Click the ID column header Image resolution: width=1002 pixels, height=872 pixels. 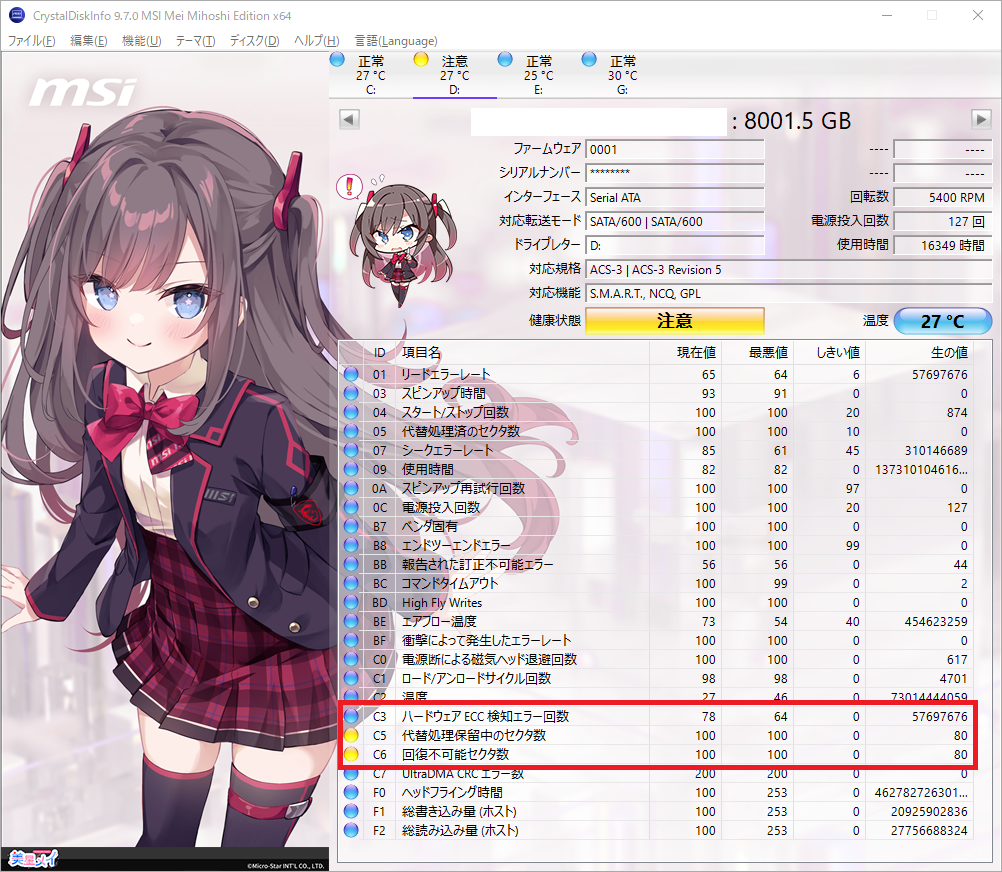[x=380, y=353]
